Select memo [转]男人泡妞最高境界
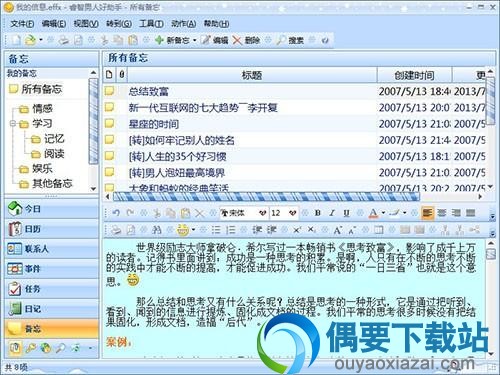This screenshot has height=375, width=500. (177, 173)
